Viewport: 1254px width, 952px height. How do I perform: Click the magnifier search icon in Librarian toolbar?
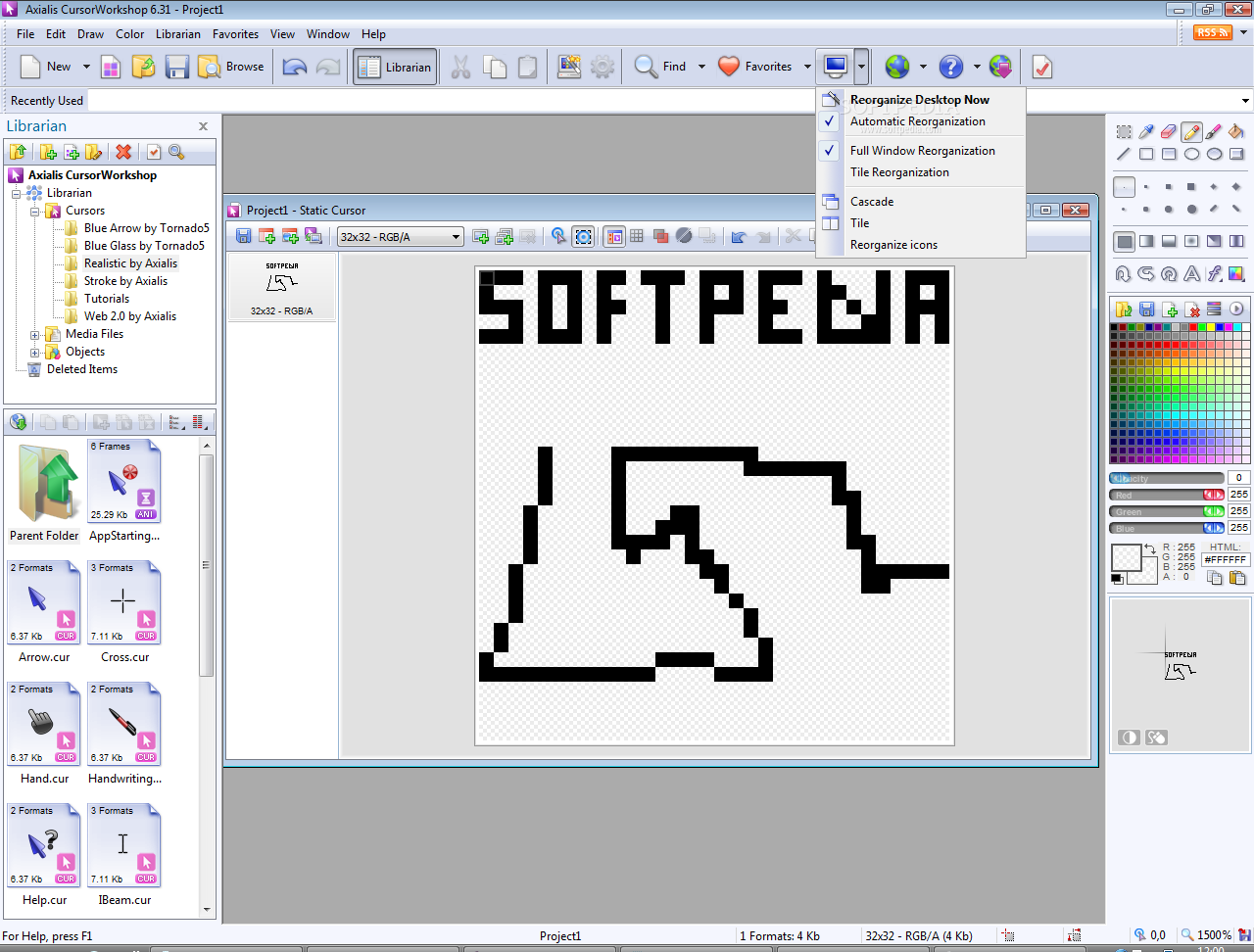(x=176, y=152)
